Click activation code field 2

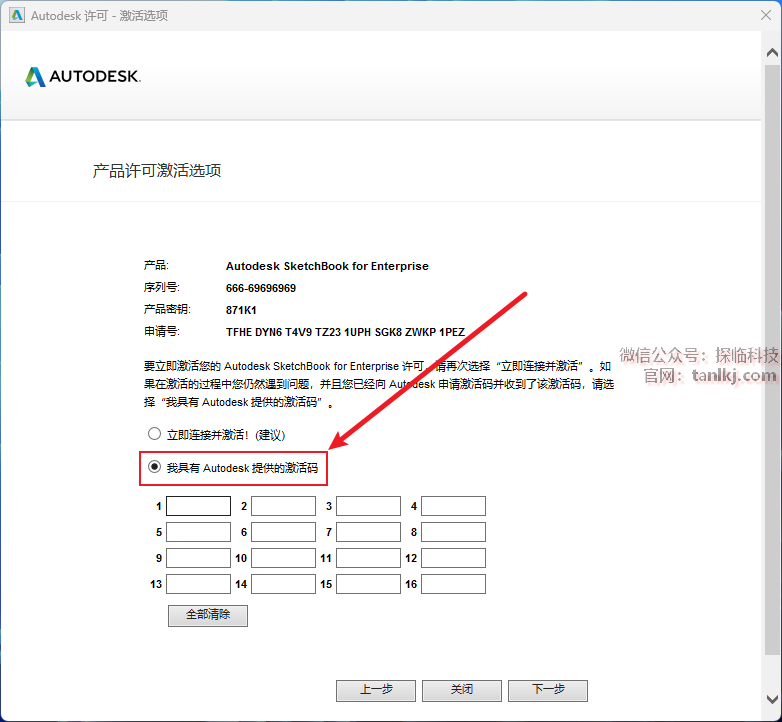click(x=283, y=506)
